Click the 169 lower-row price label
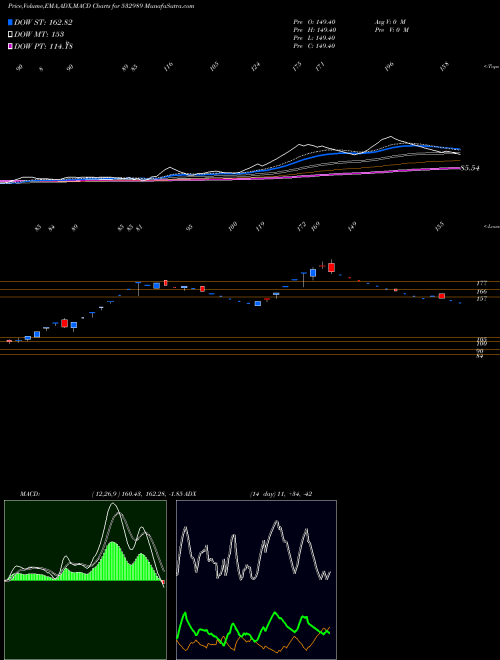Image resolution: width=500 pixels, height=660 pixels. (x=315, y=226)
